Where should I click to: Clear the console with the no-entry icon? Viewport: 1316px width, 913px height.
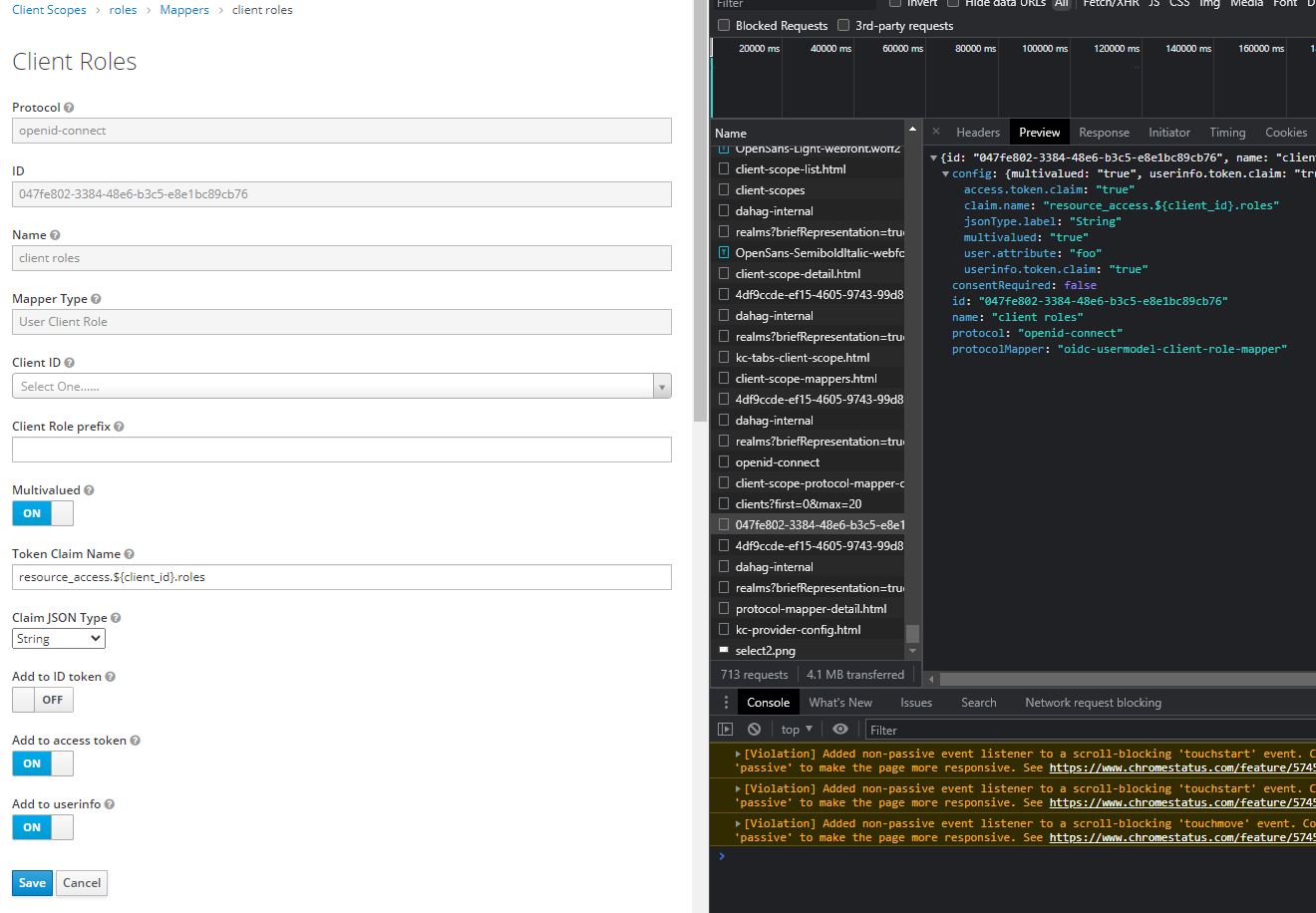click(x=755, y=730)
